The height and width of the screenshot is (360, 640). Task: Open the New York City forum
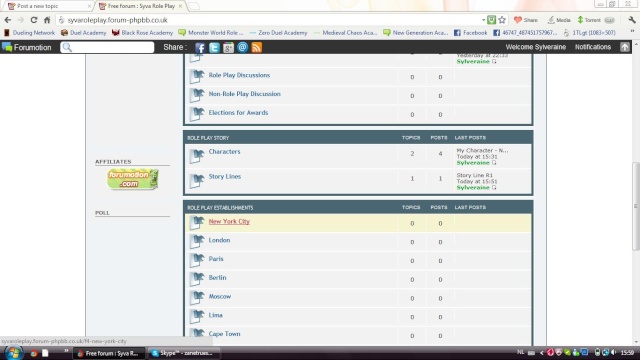pos(229,221)
